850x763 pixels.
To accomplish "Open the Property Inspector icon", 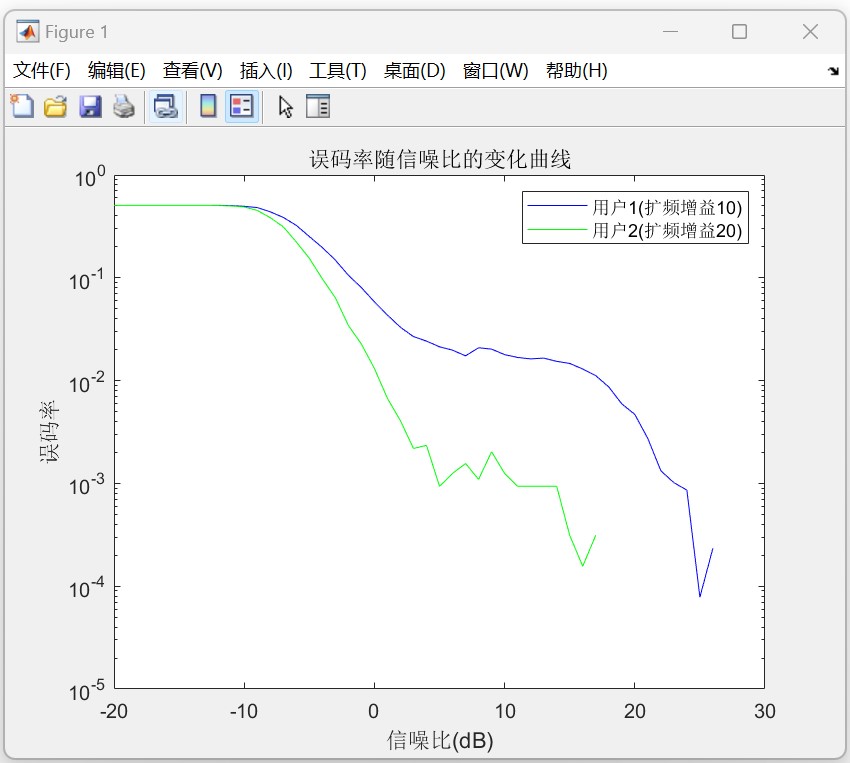I will tap(318, 106).
